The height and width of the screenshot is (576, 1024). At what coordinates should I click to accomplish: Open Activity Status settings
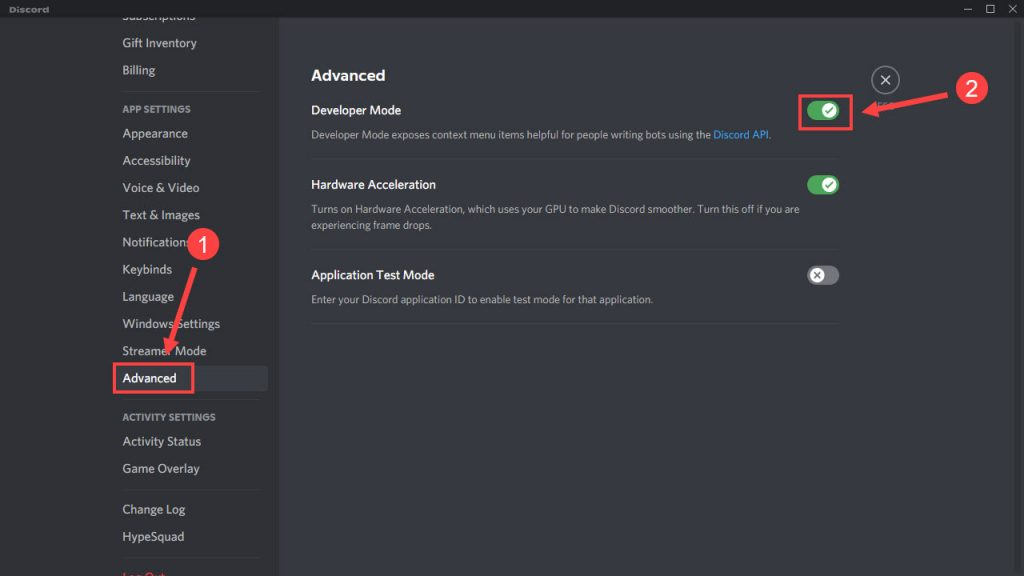point(161,441)
